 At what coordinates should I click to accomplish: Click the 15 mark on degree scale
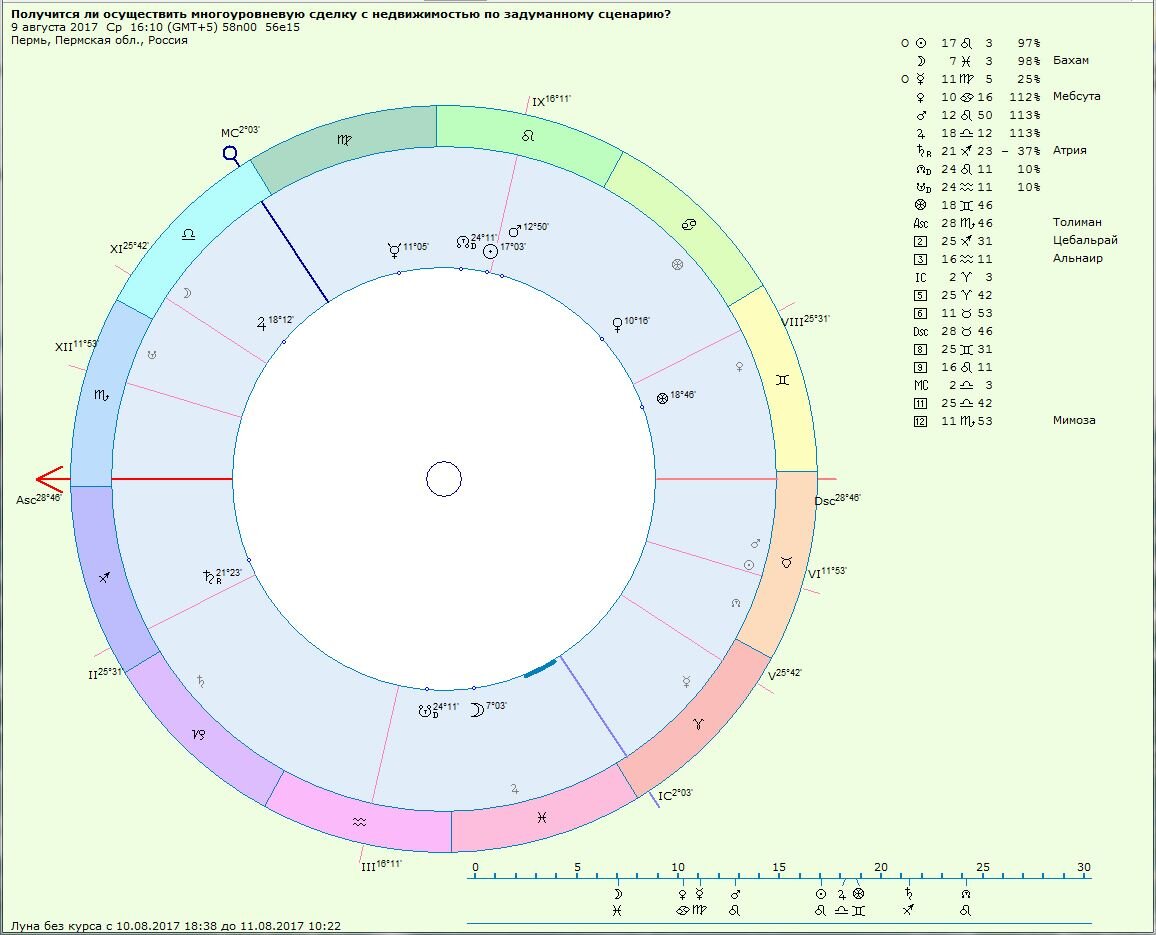tap(779, 867)
